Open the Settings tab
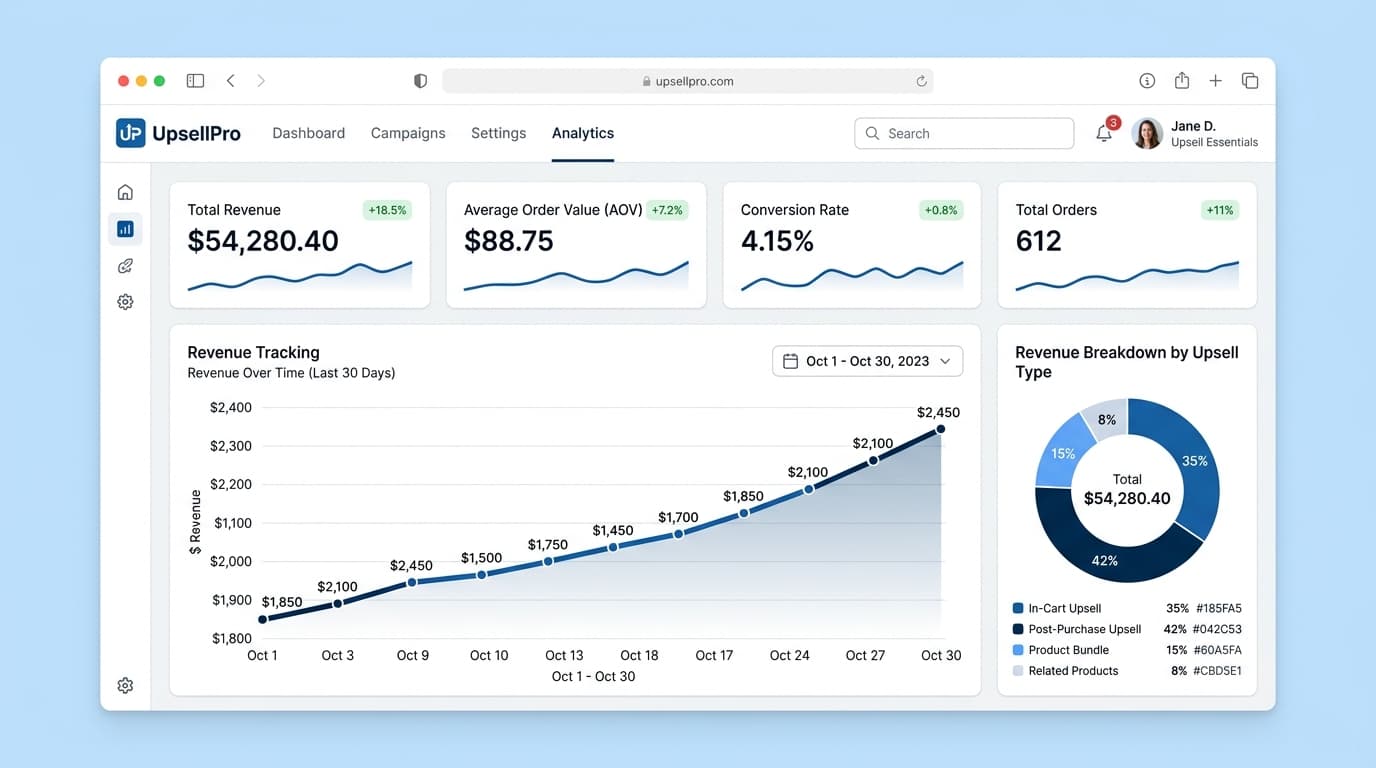Image resolution: width=1376 pixels, height=768 pixels. pyautogui.click(x=498, y=133)
